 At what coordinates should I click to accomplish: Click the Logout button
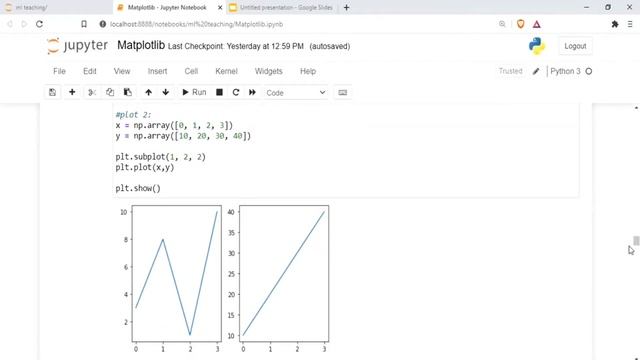click(x=575, y=46)
